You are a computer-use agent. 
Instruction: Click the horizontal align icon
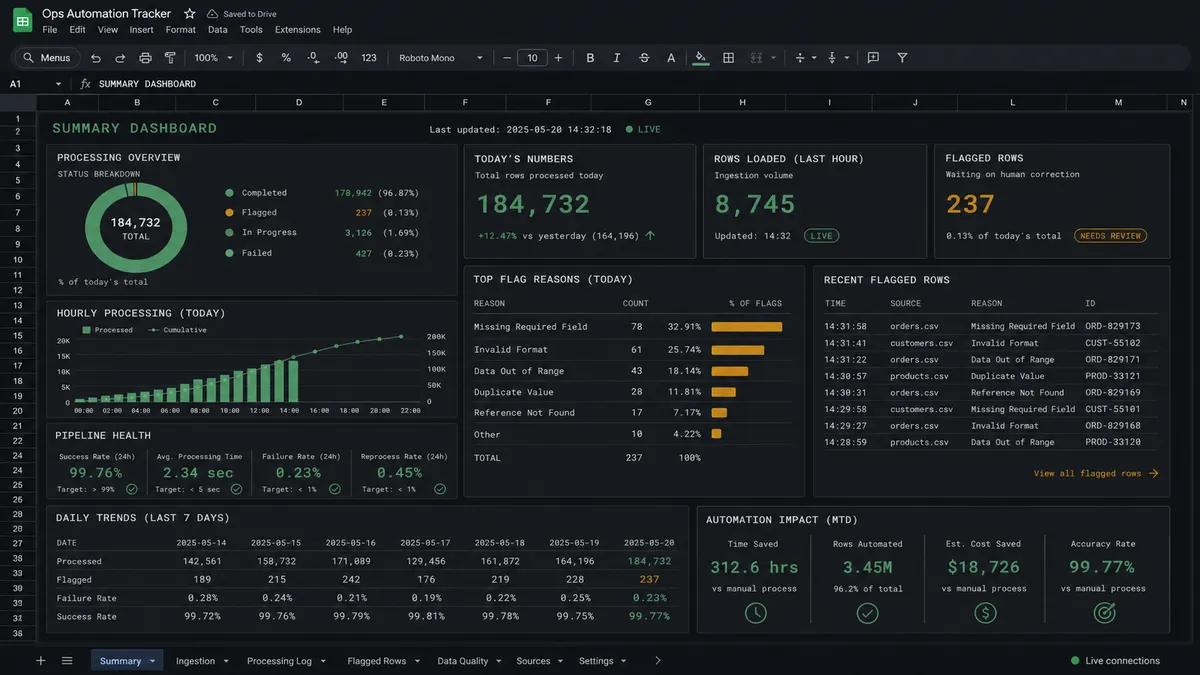point(799,58)
